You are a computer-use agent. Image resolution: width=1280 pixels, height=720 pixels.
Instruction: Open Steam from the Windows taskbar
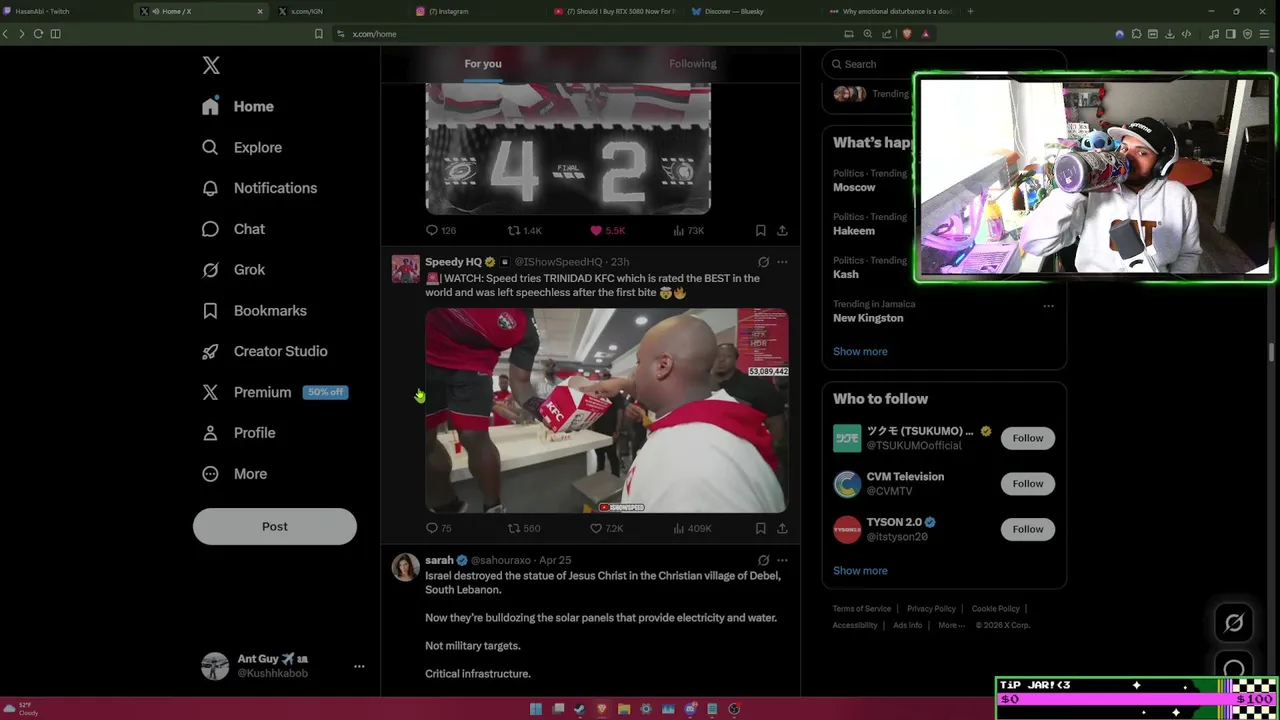click(579, 709)
